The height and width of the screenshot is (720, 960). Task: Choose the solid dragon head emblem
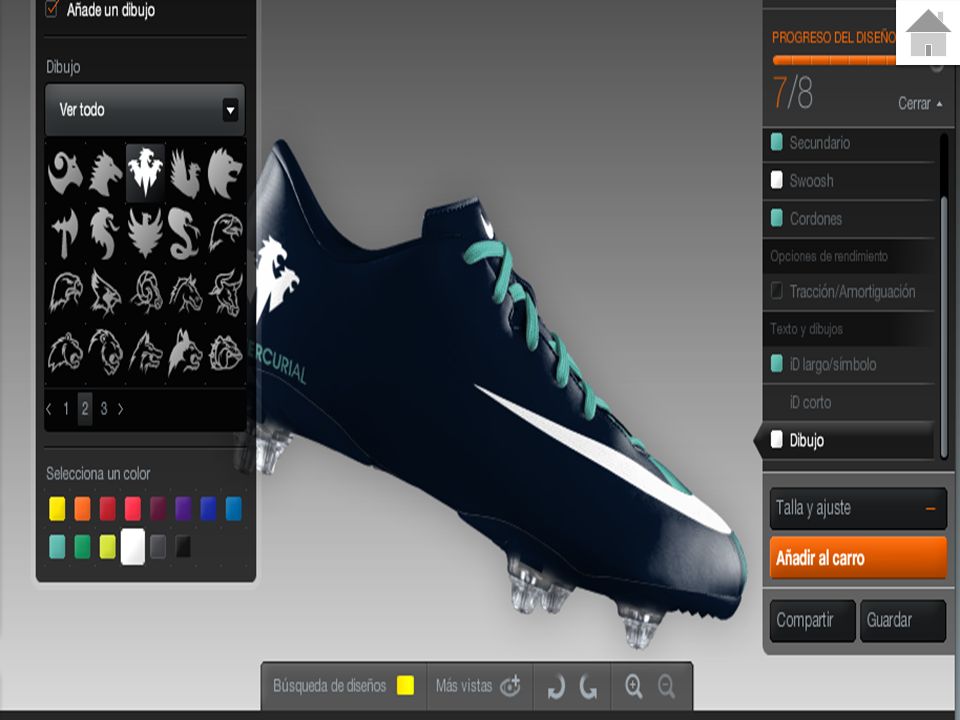click(105, 173)
